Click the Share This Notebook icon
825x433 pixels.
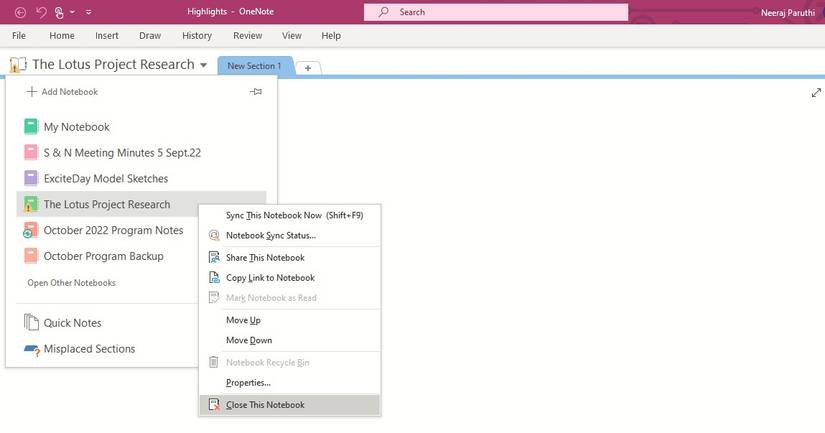pos(214,257)
